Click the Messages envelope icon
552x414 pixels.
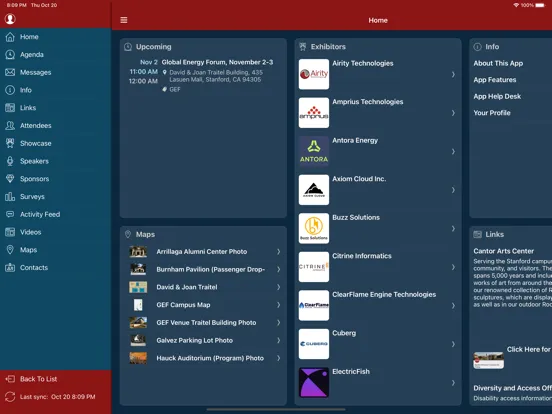point(10,72)
